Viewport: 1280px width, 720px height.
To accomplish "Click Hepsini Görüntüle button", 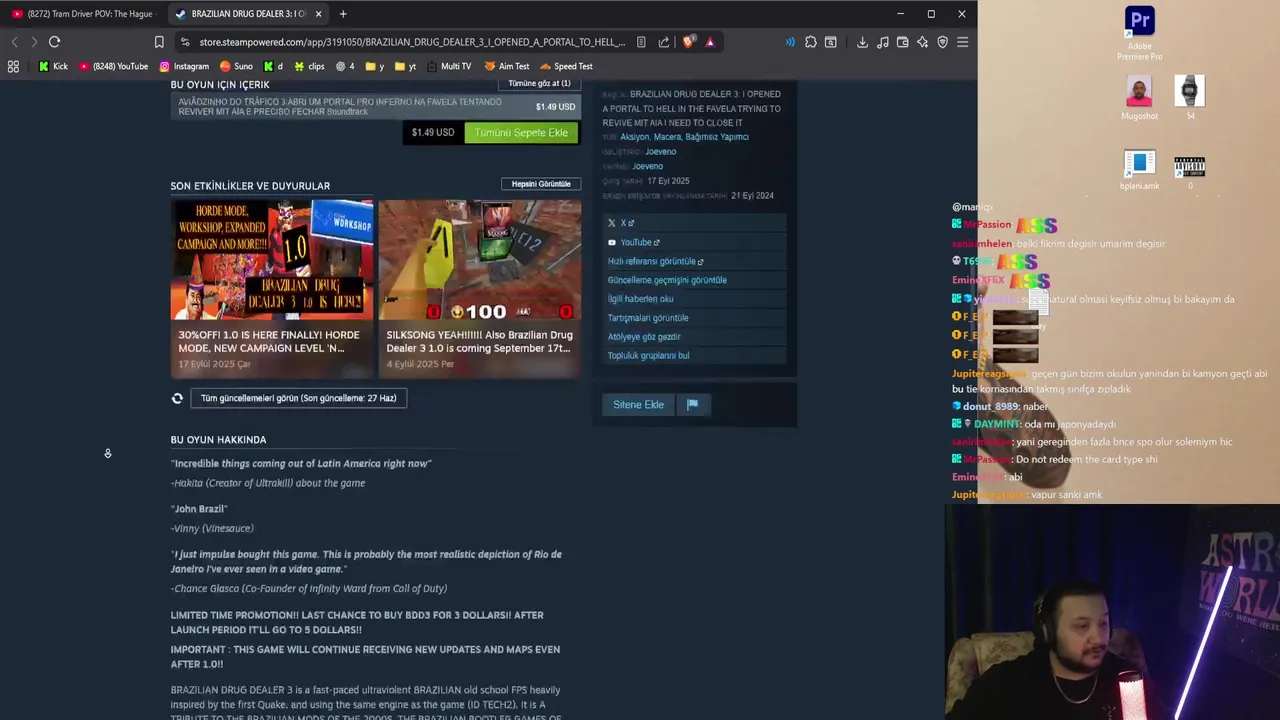I will coord(541,184).
